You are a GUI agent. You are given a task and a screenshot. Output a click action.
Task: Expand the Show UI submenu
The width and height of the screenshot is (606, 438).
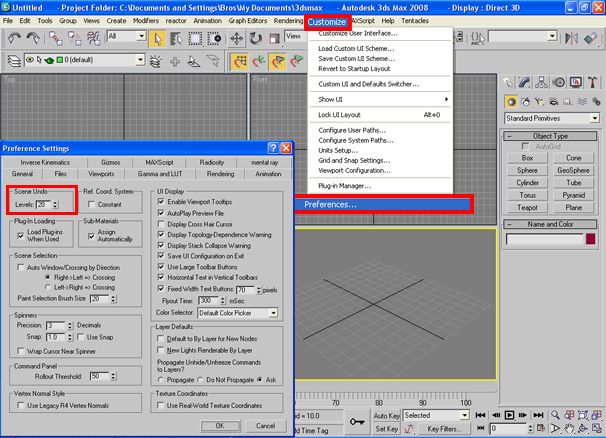pyautogui.click(x=381, y=99)
